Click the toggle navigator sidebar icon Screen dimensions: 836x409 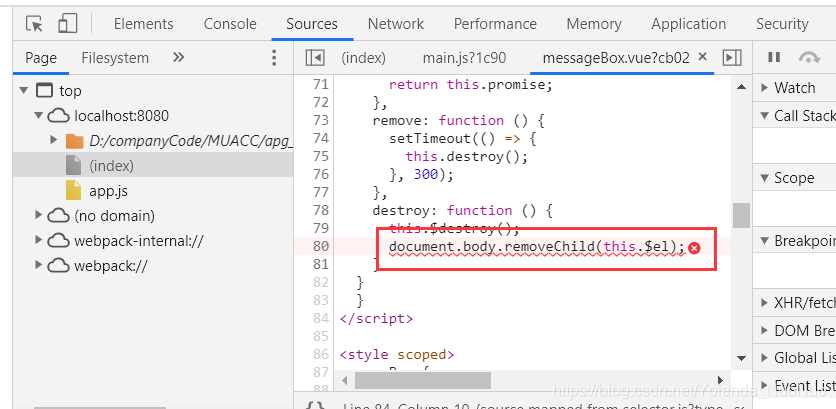(x=315, y=58)
